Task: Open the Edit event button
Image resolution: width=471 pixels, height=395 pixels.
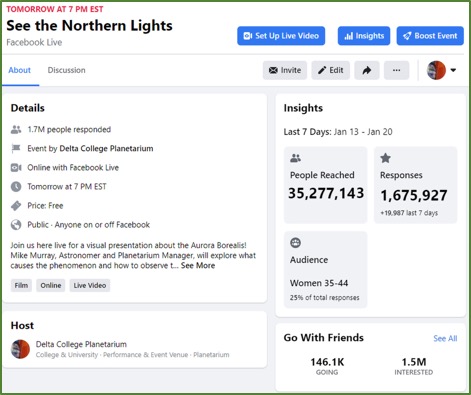Action: 330,70
